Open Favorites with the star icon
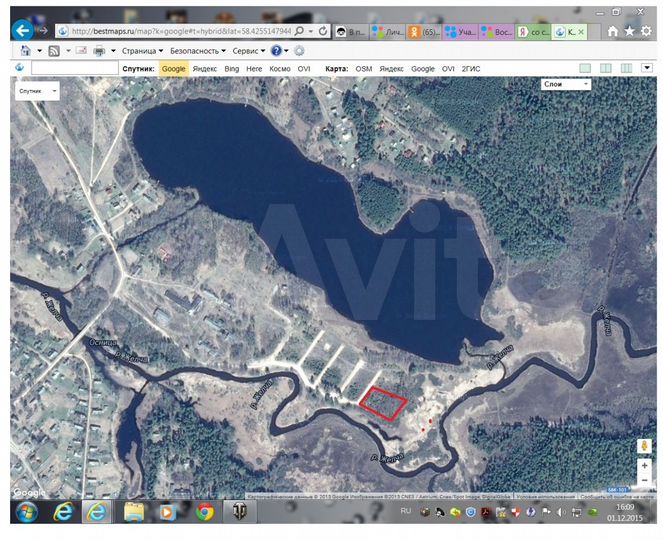 [630, 31]
